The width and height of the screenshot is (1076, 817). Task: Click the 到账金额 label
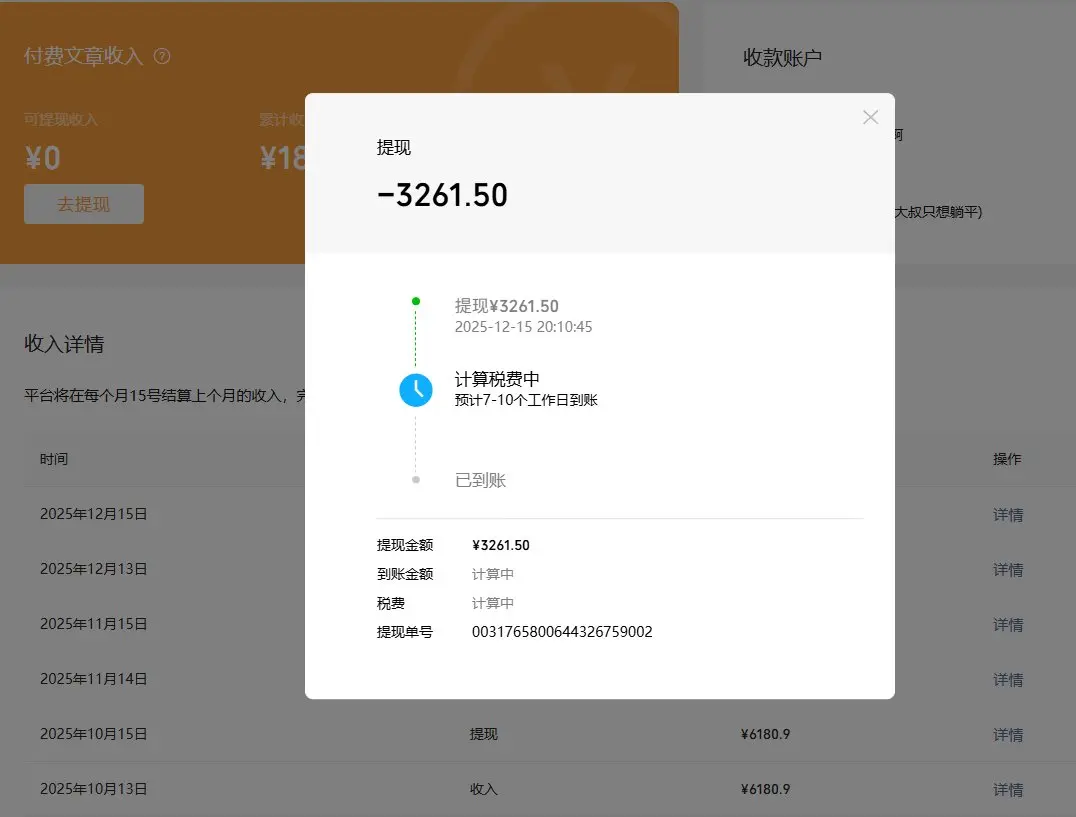coord(405,574)
